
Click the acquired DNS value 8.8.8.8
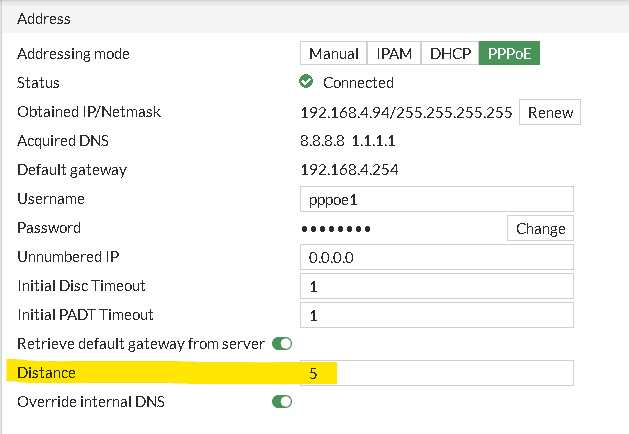point(322,141)
